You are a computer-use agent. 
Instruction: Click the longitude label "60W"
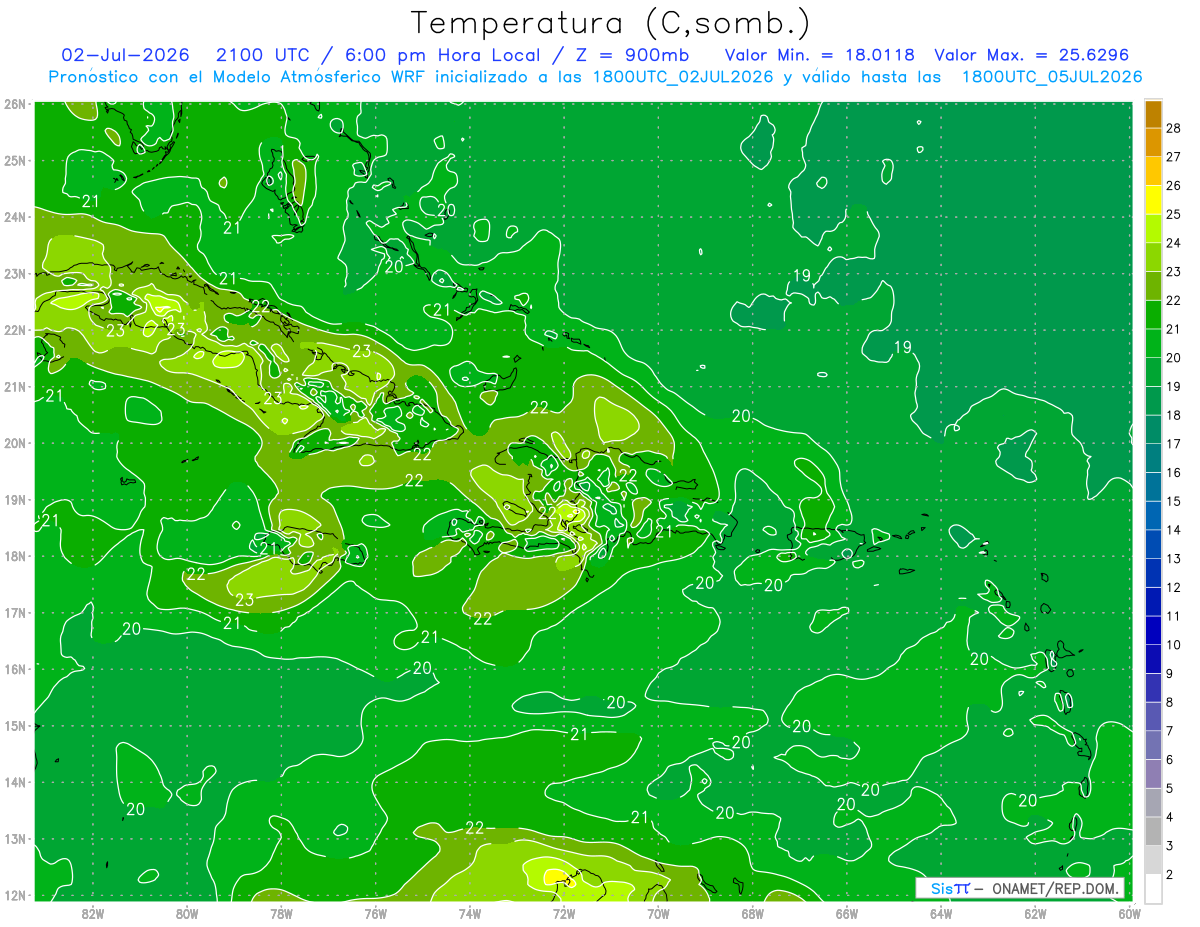[1129, 913]
